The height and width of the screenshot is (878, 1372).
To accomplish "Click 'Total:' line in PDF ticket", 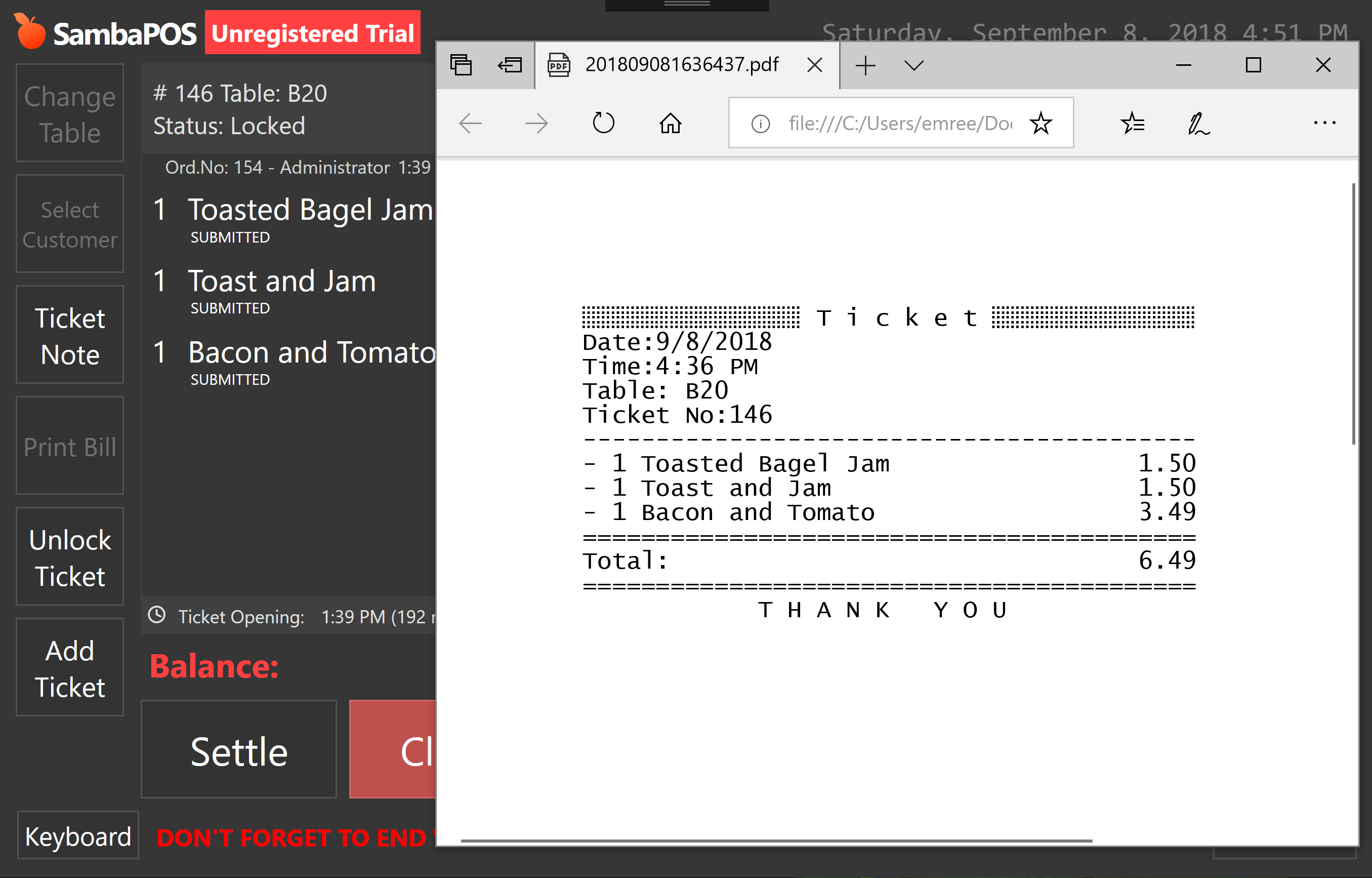I will click(889, 561).
